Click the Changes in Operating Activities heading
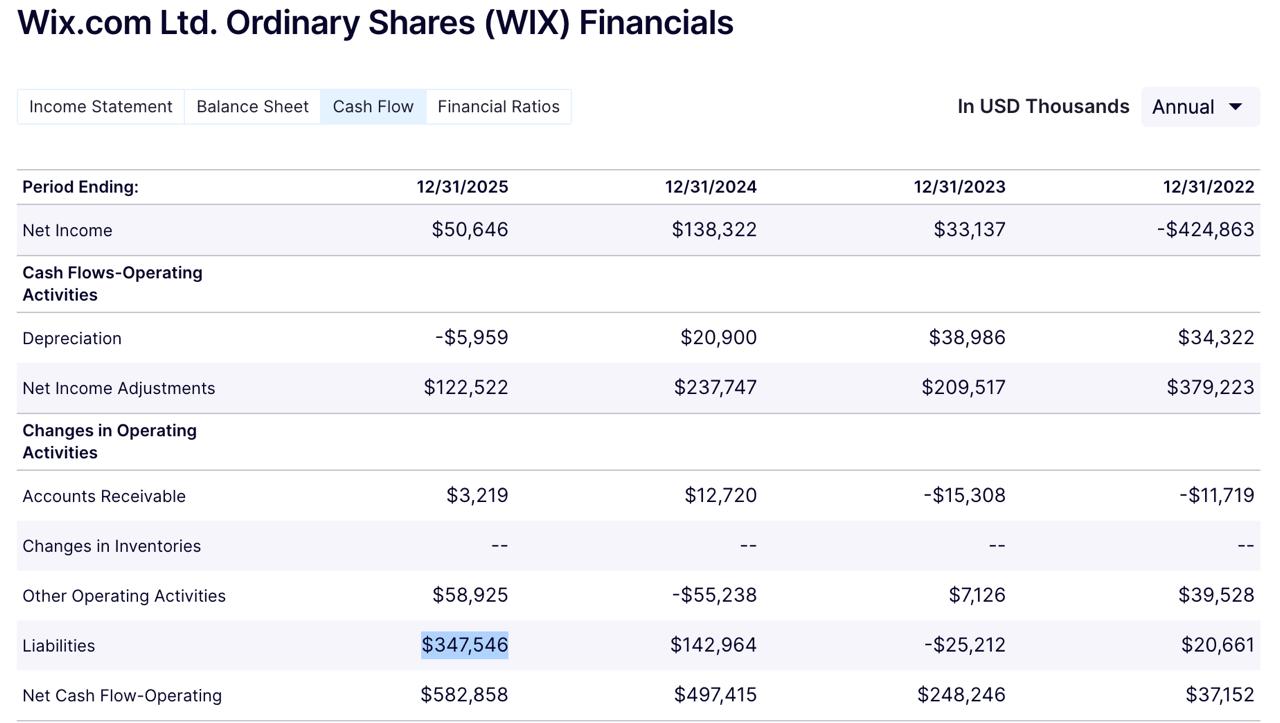Screen dimensions: 1280x723 pyautogui.click(x=110, y=442)
